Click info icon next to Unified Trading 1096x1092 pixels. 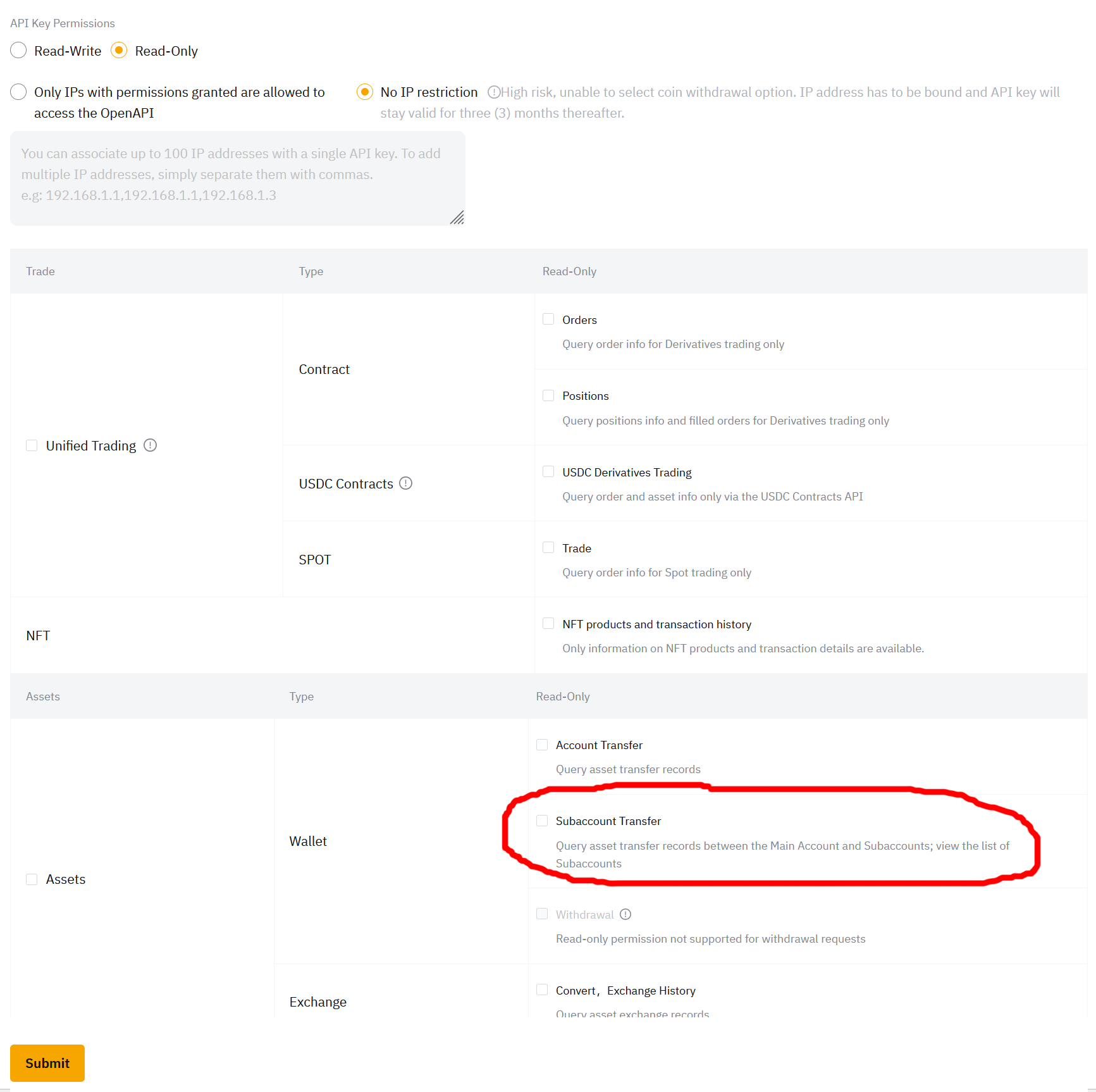(x=150, y=445)
